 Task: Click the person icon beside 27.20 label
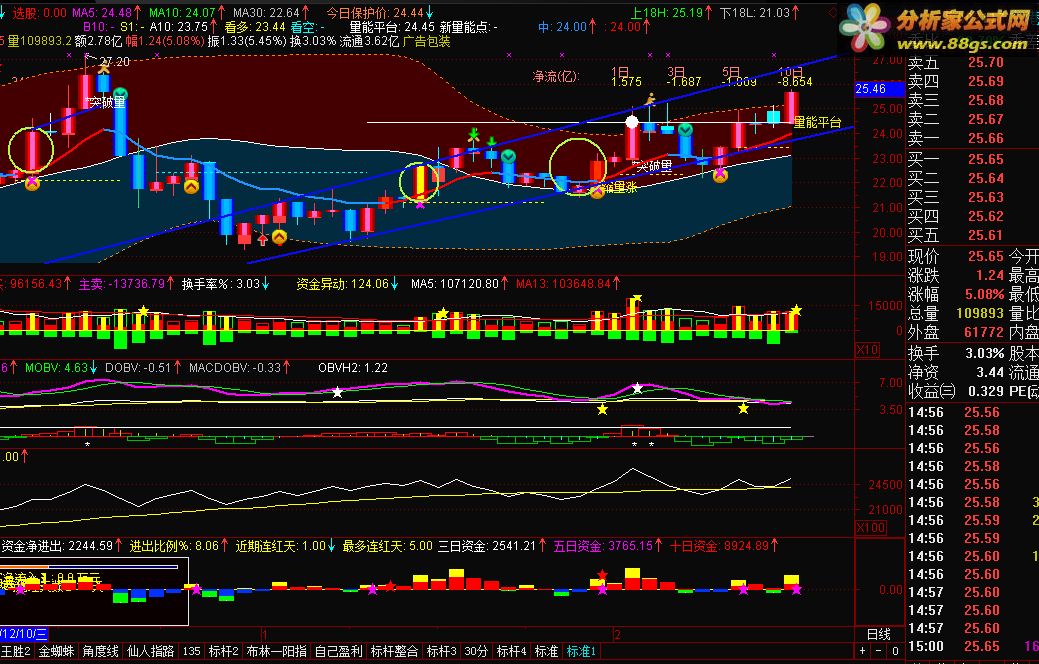coord(104,67)
